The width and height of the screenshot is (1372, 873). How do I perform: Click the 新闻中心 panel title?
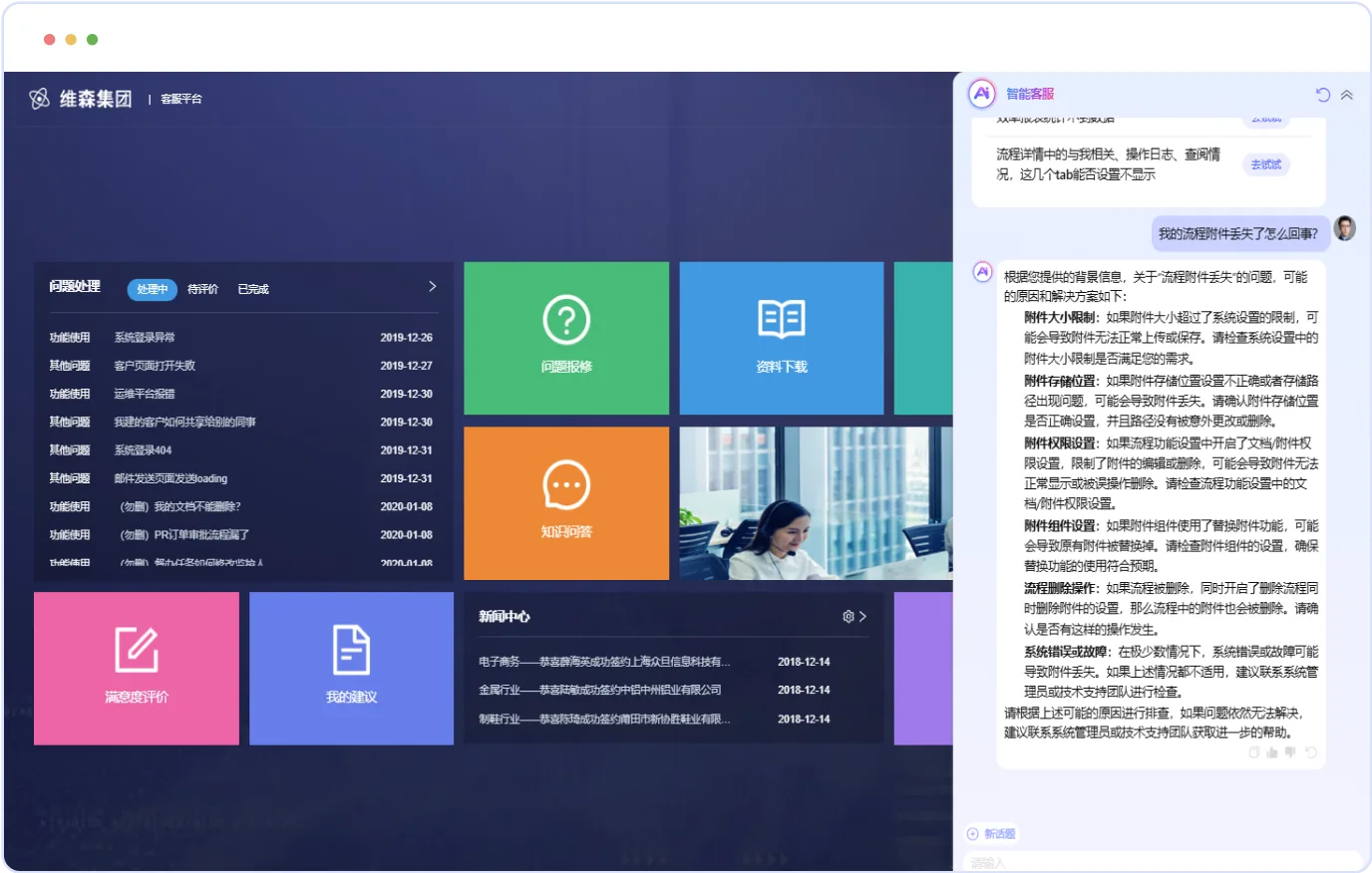pos(505,617)
